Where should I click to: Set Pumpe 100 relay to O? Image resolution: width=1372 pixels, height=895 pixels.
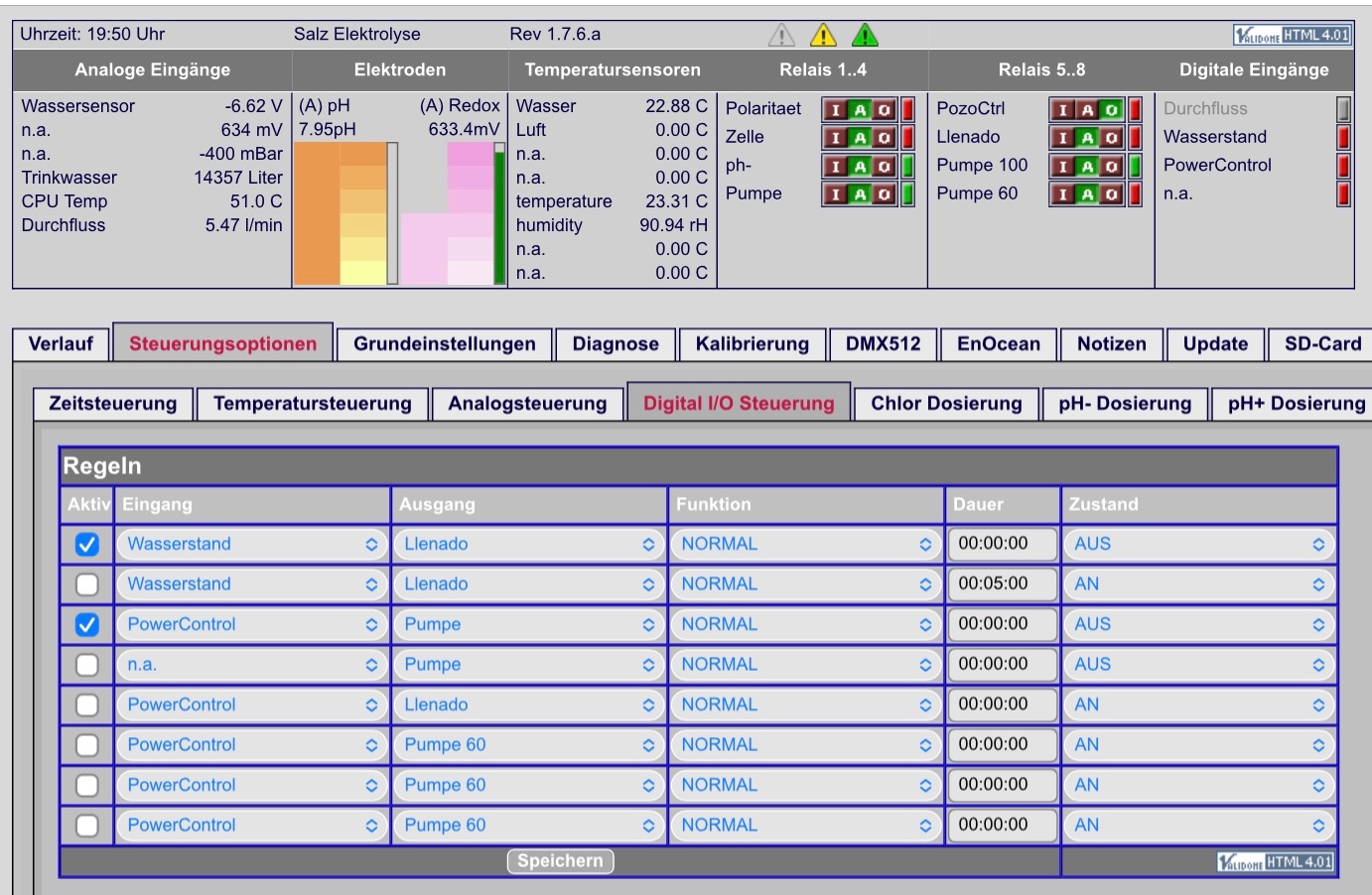[x=1111, y=167]
